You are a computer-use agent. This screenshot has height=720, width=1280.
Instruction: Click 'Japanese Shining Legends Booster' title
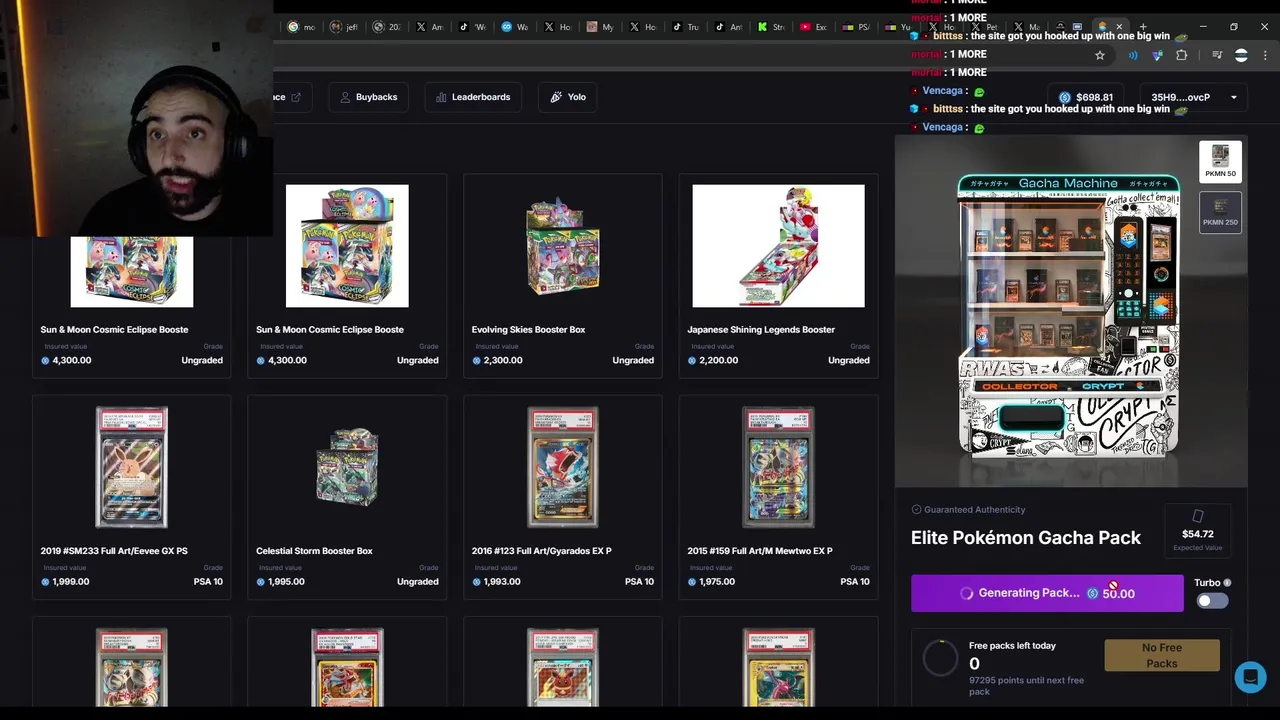[x=760, y=329]
